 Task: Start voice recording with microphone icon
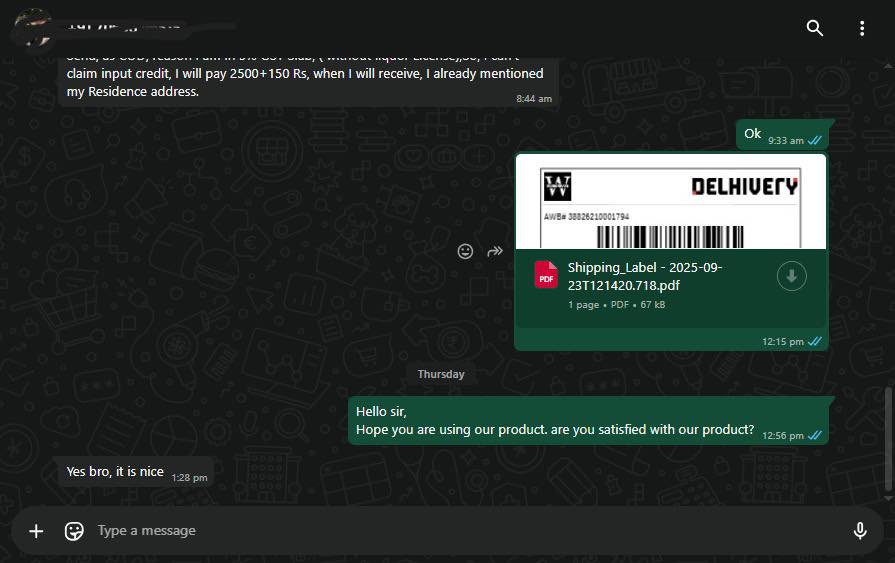(859, 531)
